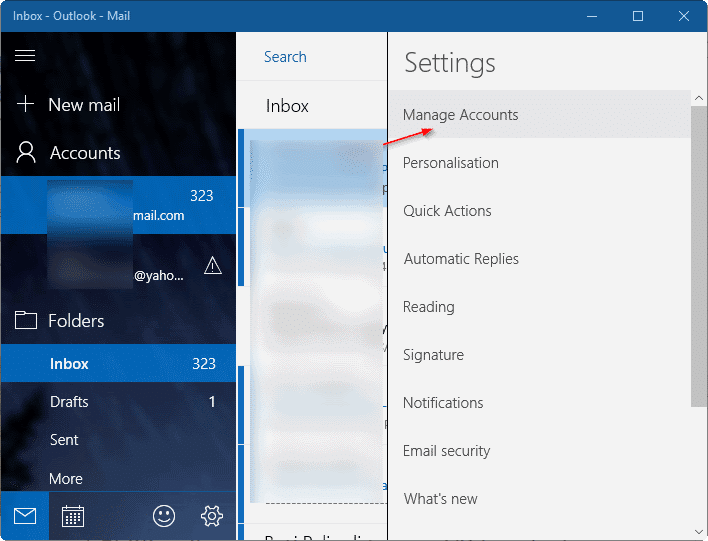Open Personalisation settings
The image size is (708, 541).
[x=540, y=163]
